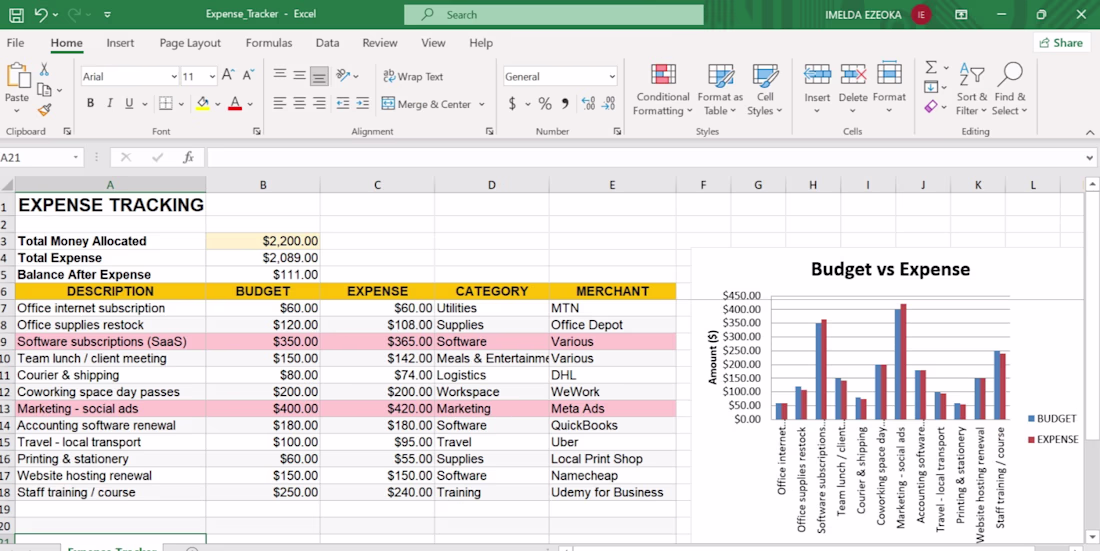Expand the formula bar chevron
Viewport: 1100px width, 551px height.
tap(1089, 158)
